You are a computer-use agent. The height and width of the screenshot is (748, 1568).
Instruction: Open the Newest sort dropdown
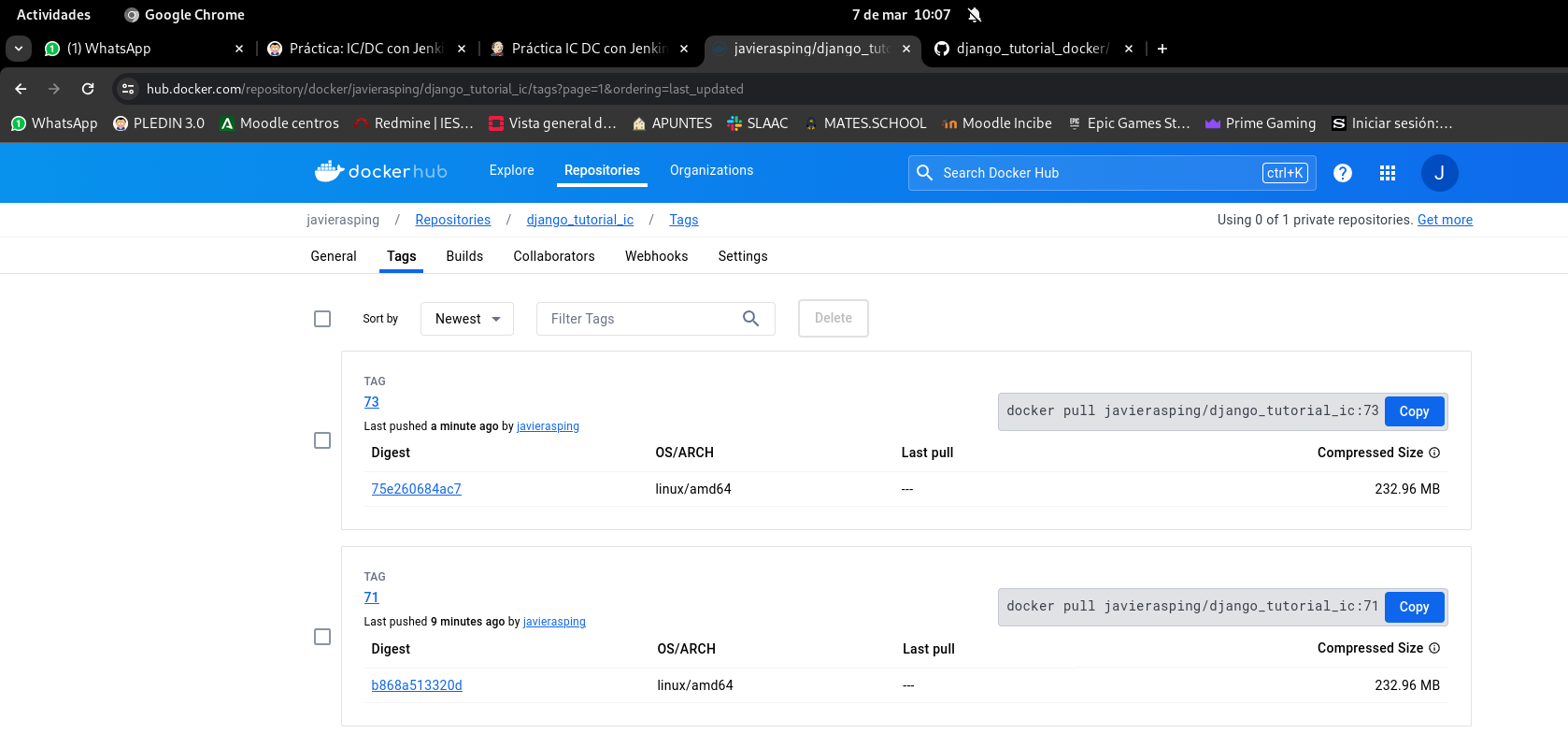pyautogui.click(x=467, y=319)
